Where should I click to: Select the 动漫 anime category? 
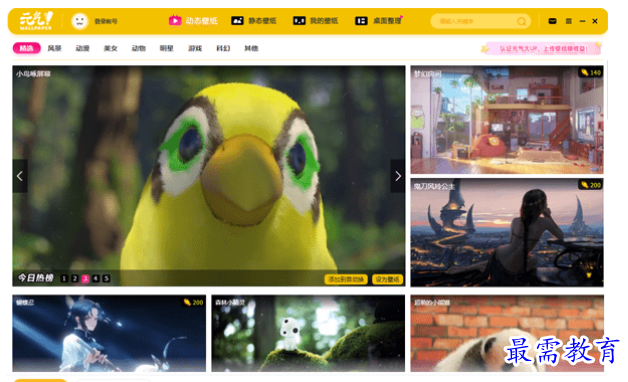tap(83, 48)
